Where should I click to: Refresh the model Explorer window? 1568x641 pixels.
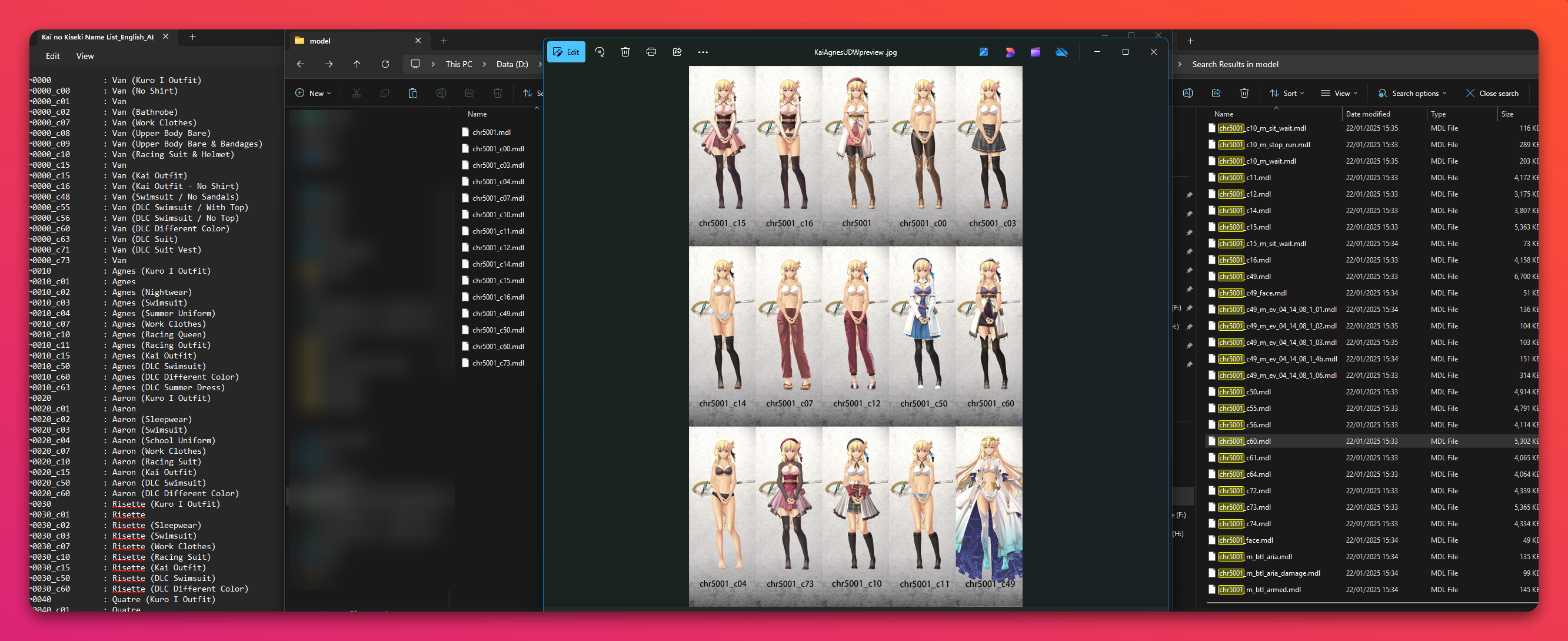pos(385,64)
